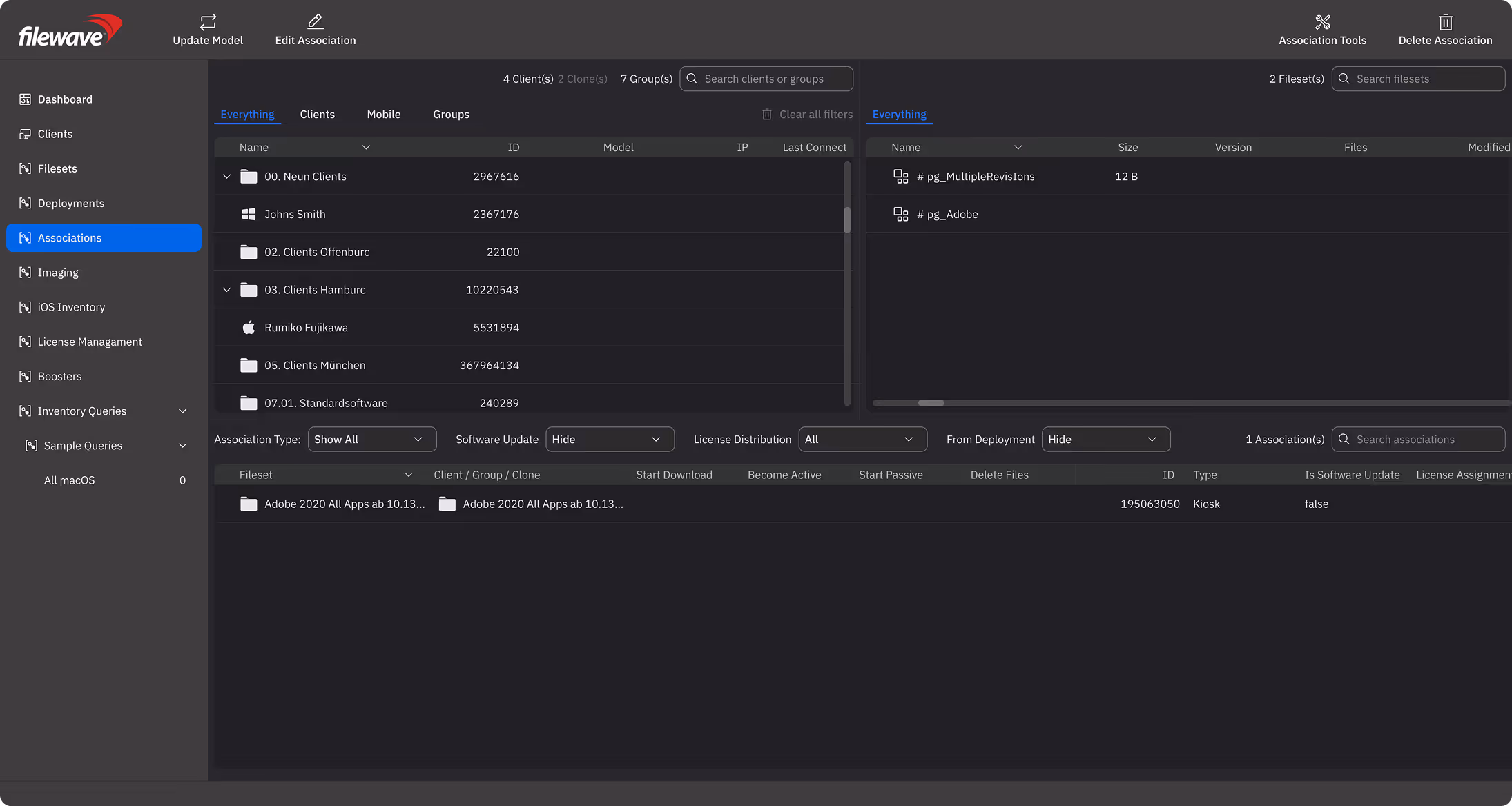The image size is (1512, 806).
Task: Change License Distribution filter dropdown
Action: click(862, 439)
